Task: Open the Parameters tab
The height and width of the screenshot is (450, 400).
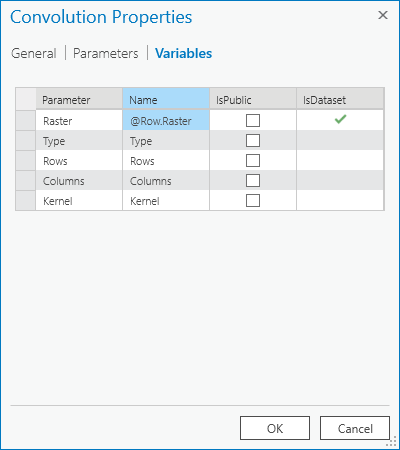Action: 105,53
